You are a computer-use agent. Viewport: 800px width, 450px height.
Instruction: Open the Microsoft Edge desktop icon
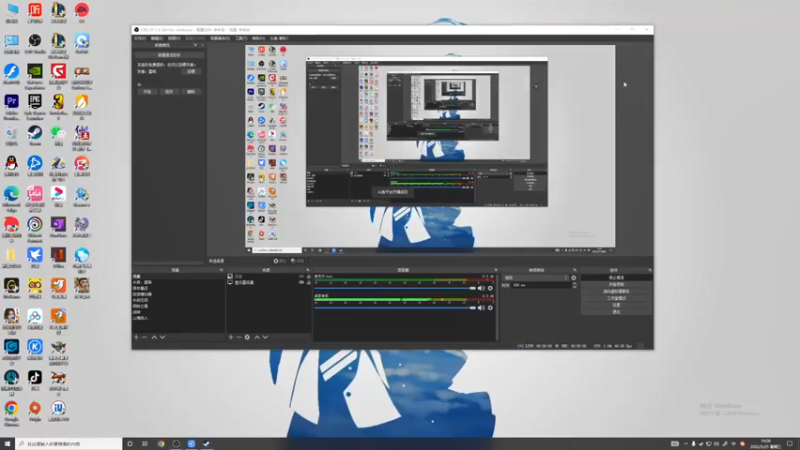(x=11, y=198)
